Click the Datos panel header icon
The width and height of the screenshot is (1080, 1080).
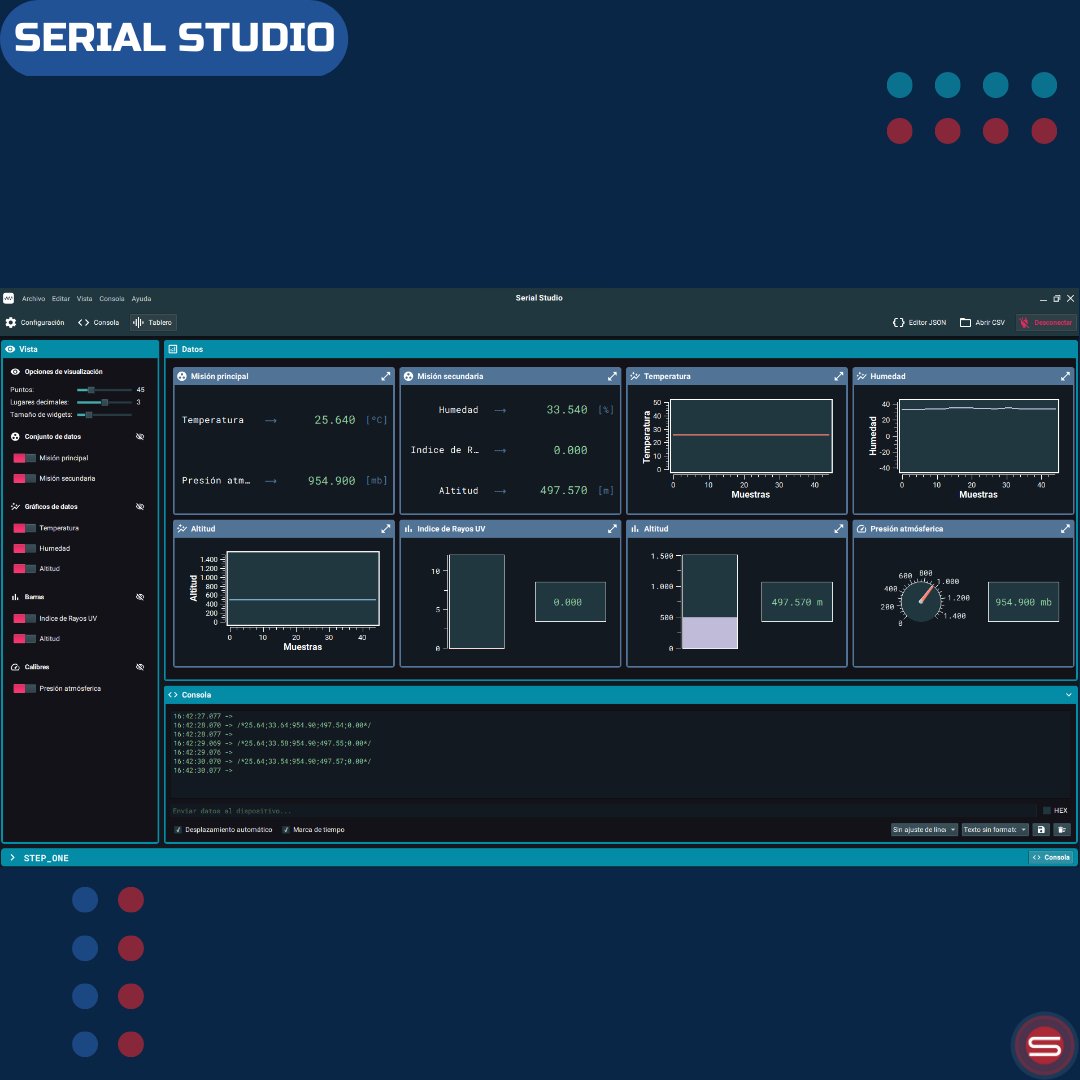173,349
